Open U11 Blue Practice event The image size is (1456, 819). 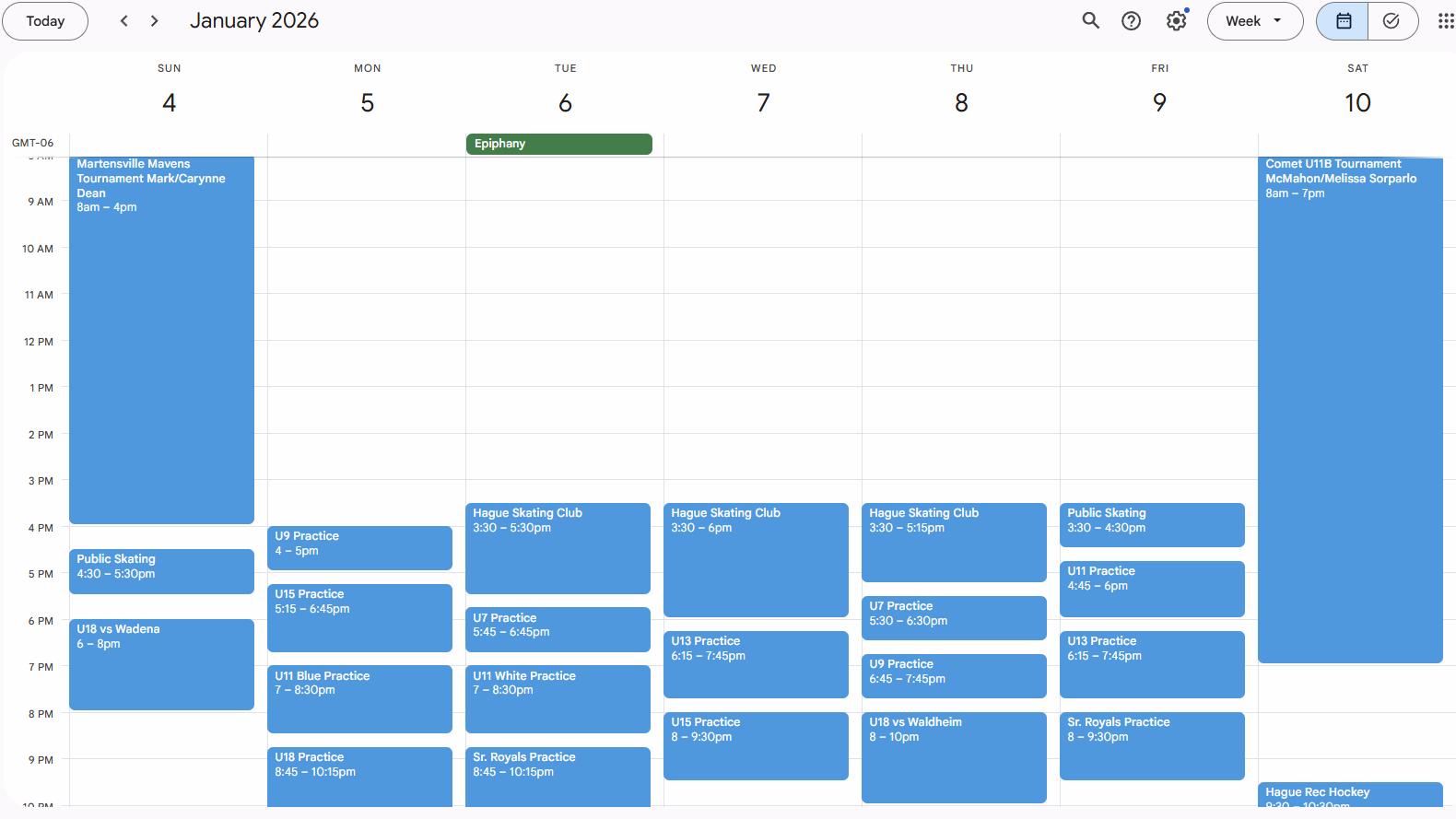pos(359,698)
